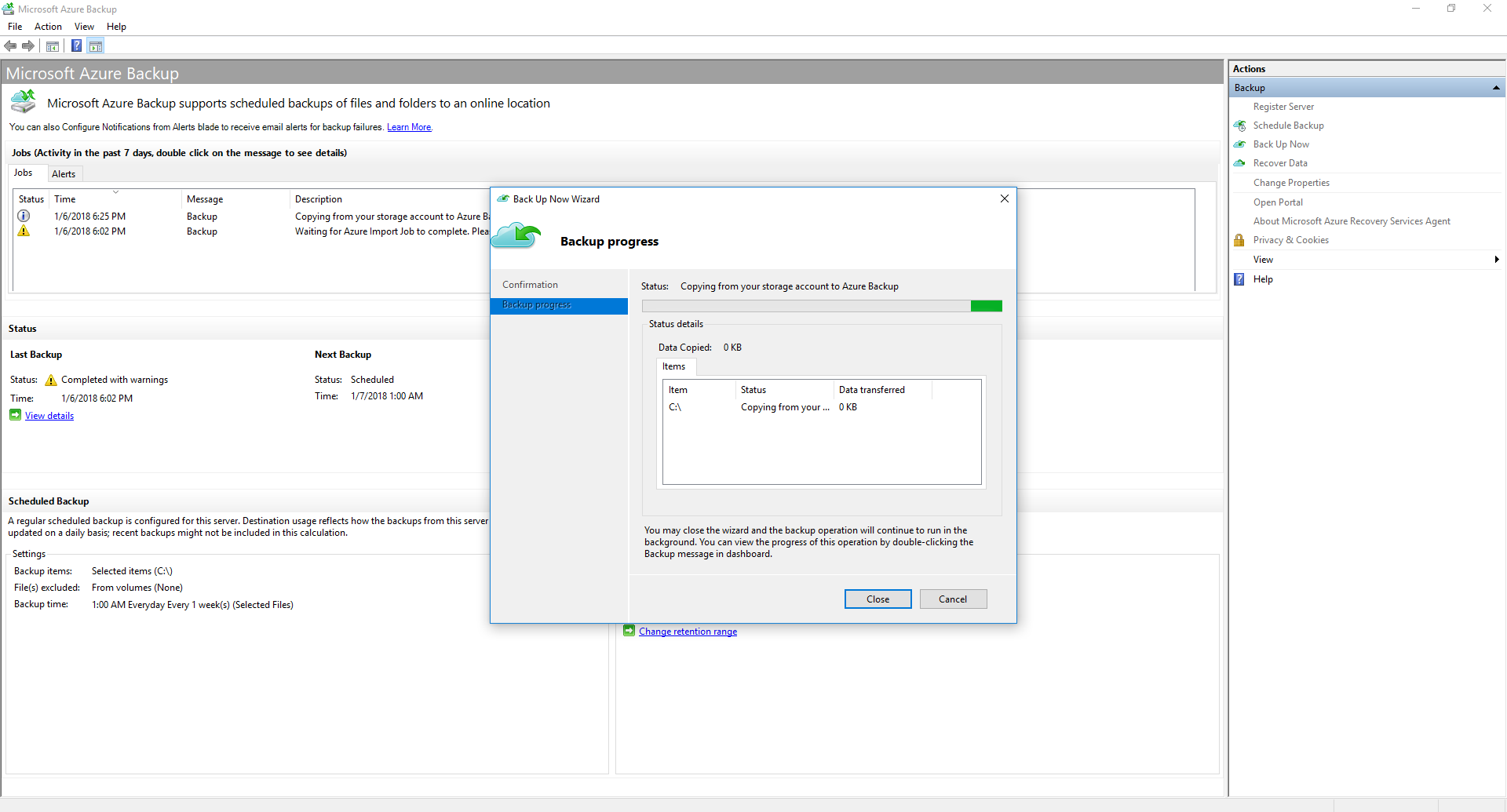Click the Close button in the wizard
Viewport: 1507px width, 812px height.
tap(878, 599)
